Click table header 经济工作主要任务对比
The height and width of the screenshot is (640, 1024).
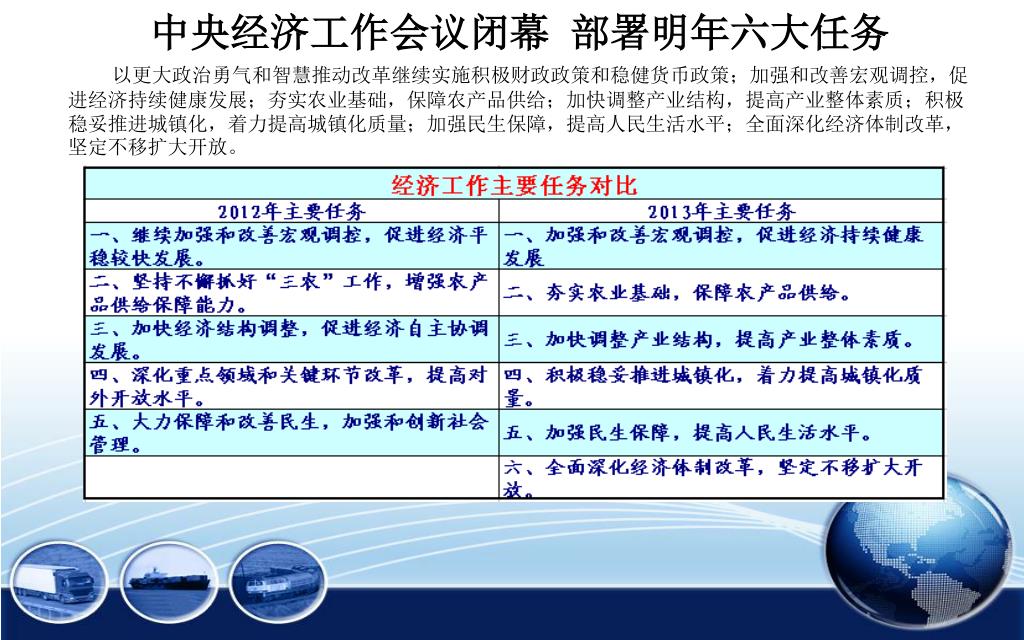[514, 185]
